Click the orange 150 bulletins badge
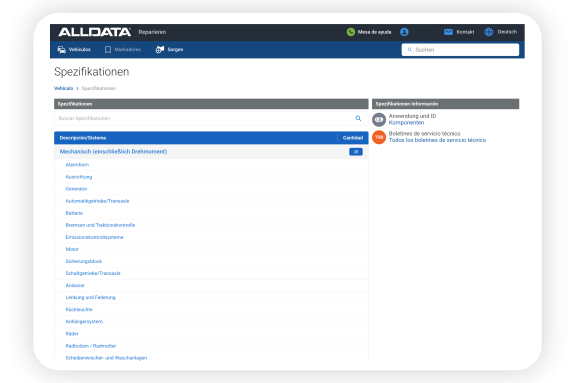The width and height of the screenshot is (575, 383). point(379,137)
